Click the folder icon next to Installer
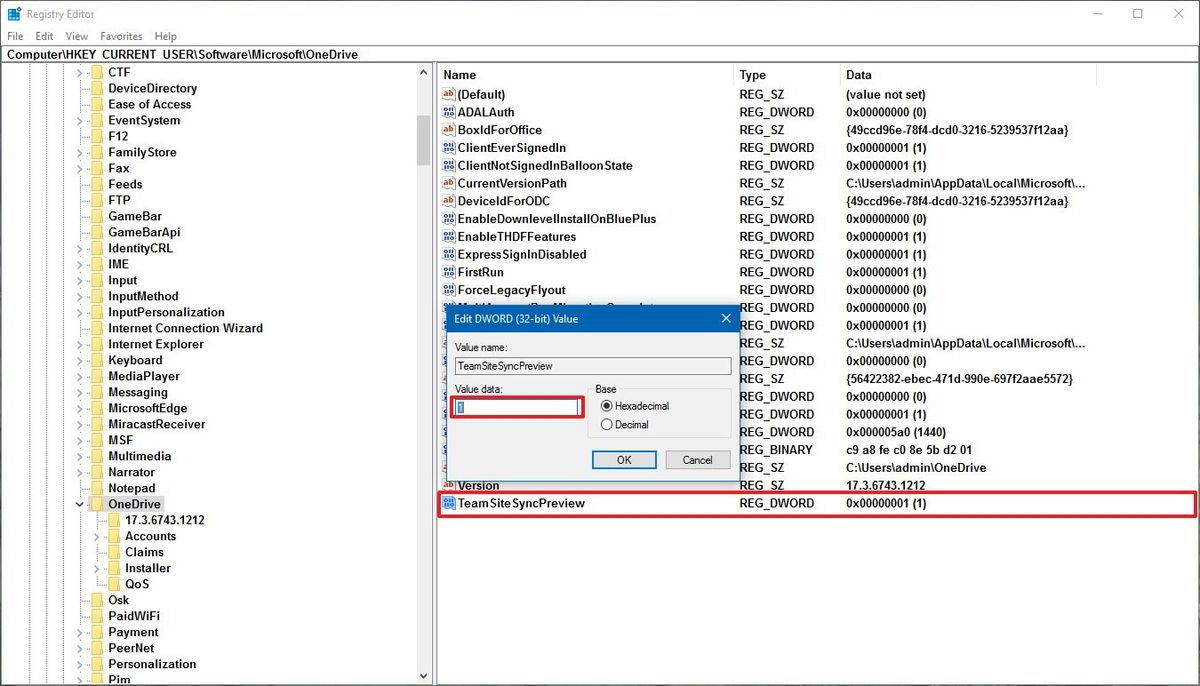The width and height of the screenshot is (1200, 686). point(113,567)
